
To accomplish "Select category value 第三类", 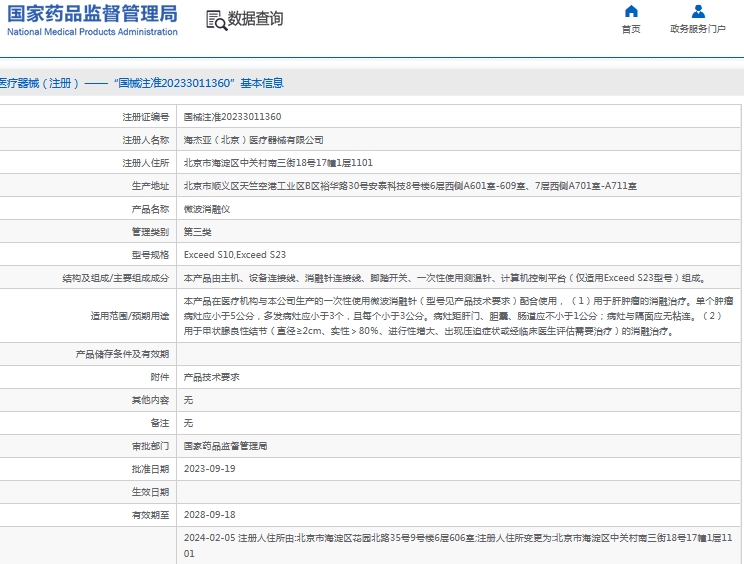I will pyautogui.click(x=197, y=232).
